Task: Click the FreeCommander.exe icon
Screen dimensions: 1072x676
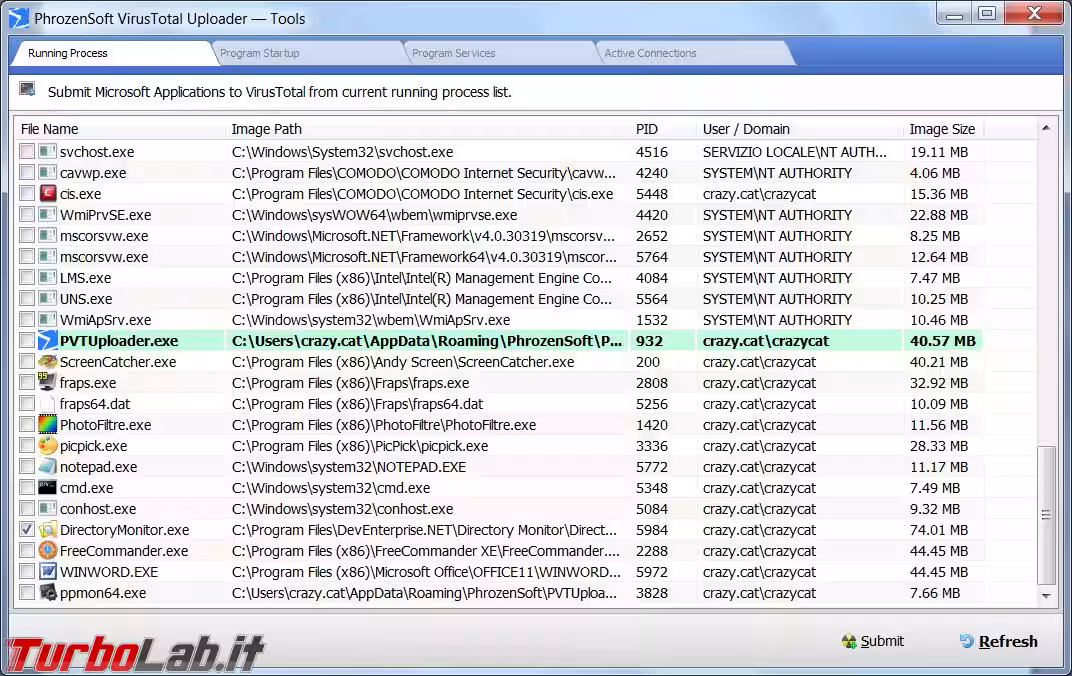Action: (48, 551)
